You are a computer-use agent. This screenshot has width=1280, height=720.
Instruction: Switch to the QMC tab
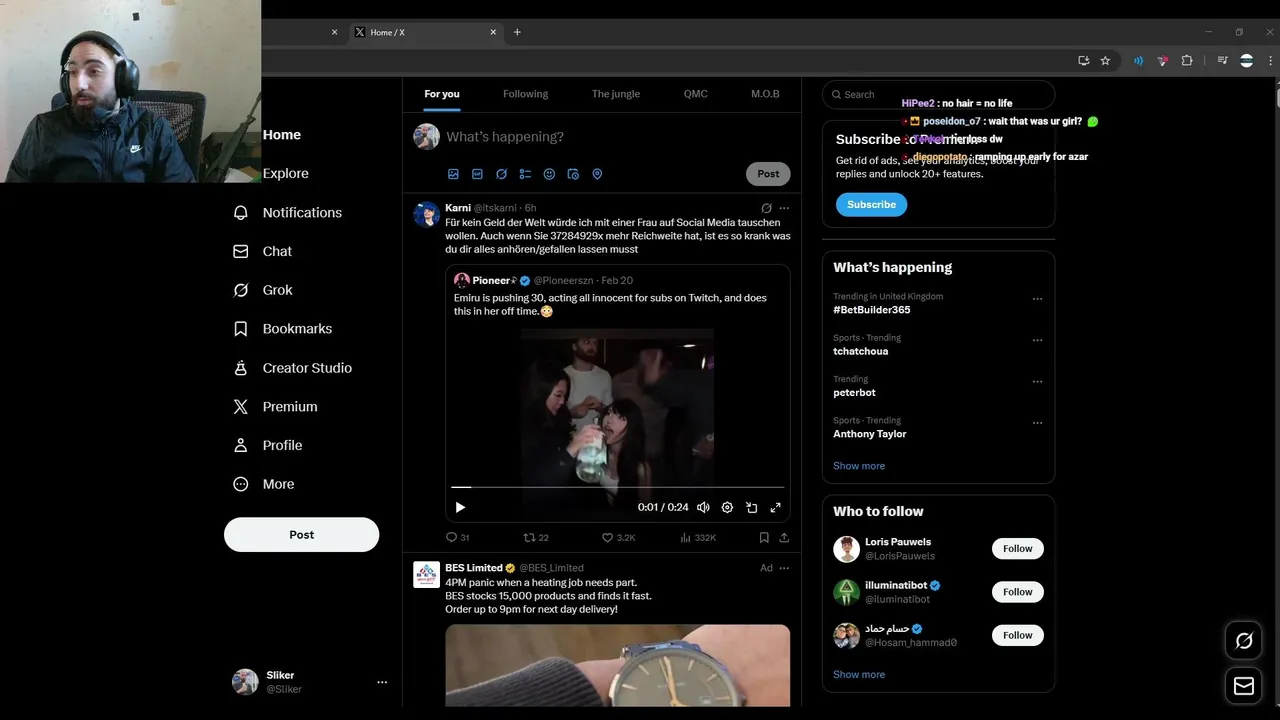click(x=696, y=94)
